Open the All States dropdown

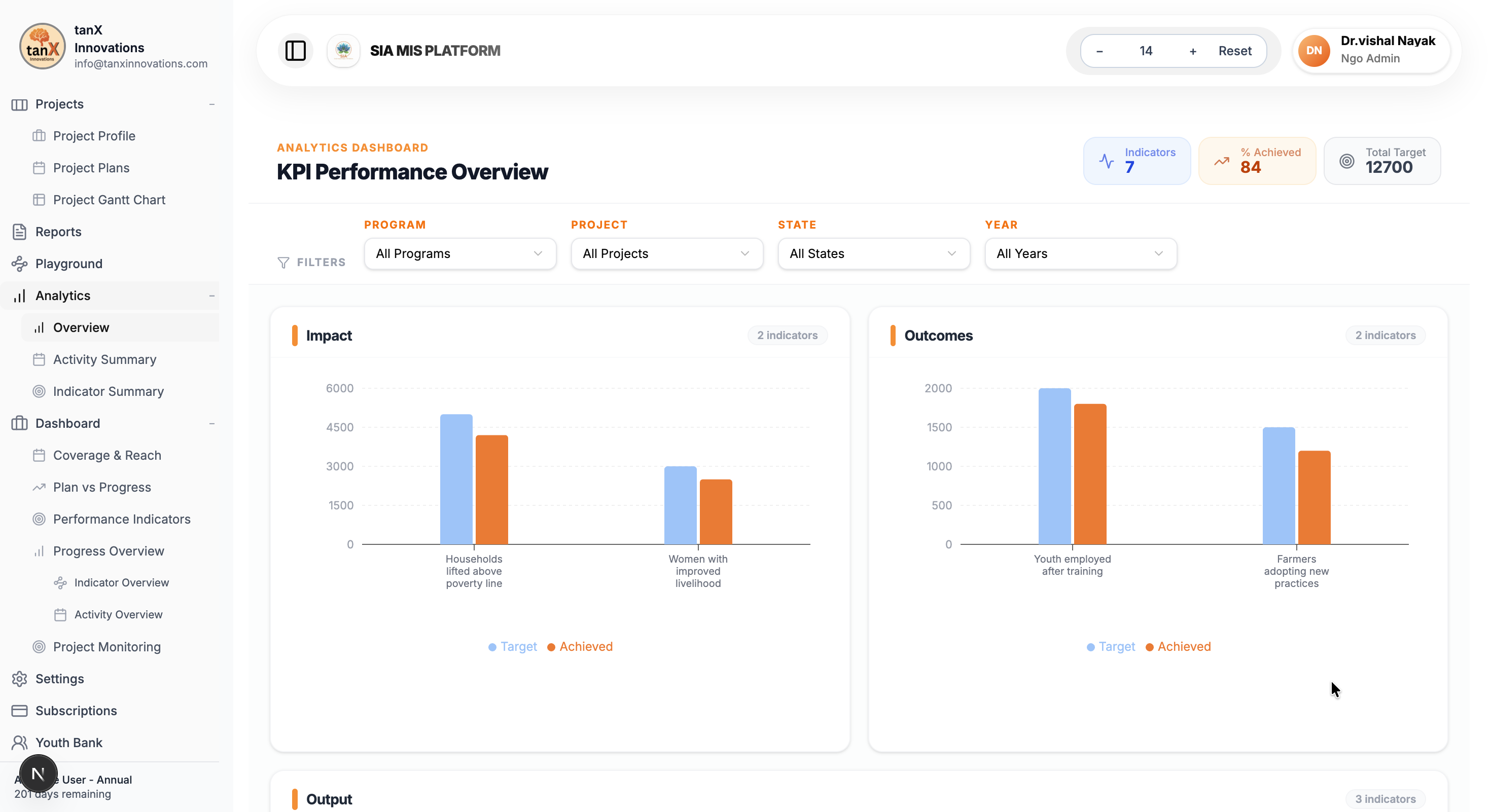coord(874,254)
